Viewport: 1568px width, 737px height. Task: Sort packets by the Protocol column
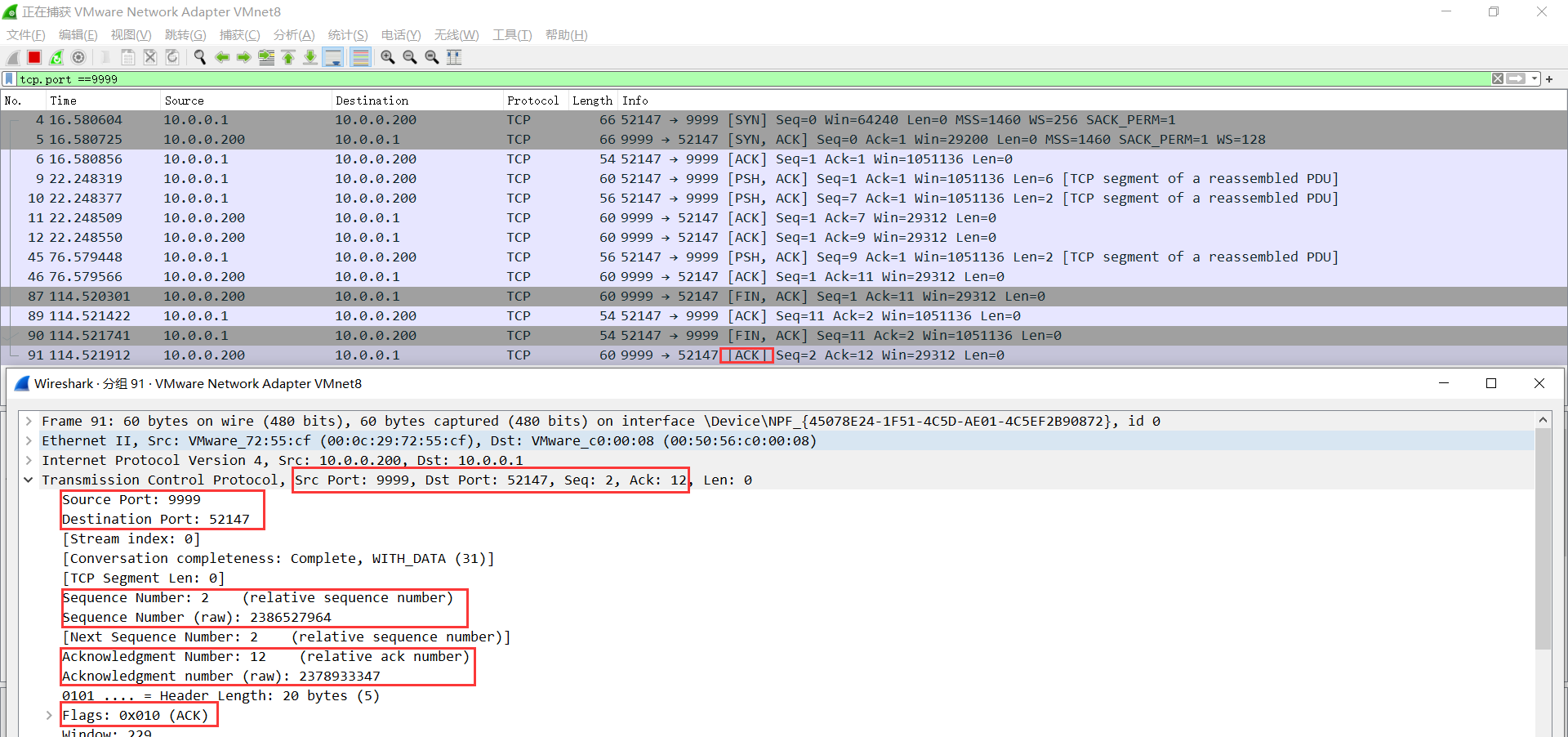[536, 100]
